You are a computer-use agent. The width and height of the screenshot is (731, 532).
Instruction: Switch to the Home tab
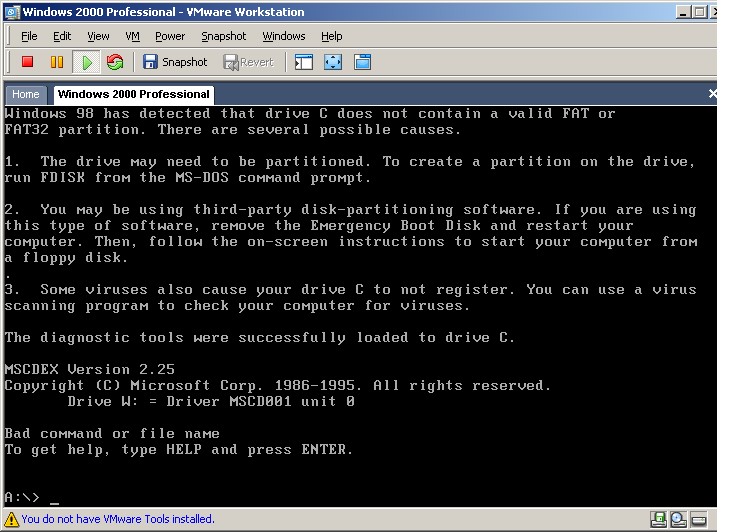pos(26,94)
